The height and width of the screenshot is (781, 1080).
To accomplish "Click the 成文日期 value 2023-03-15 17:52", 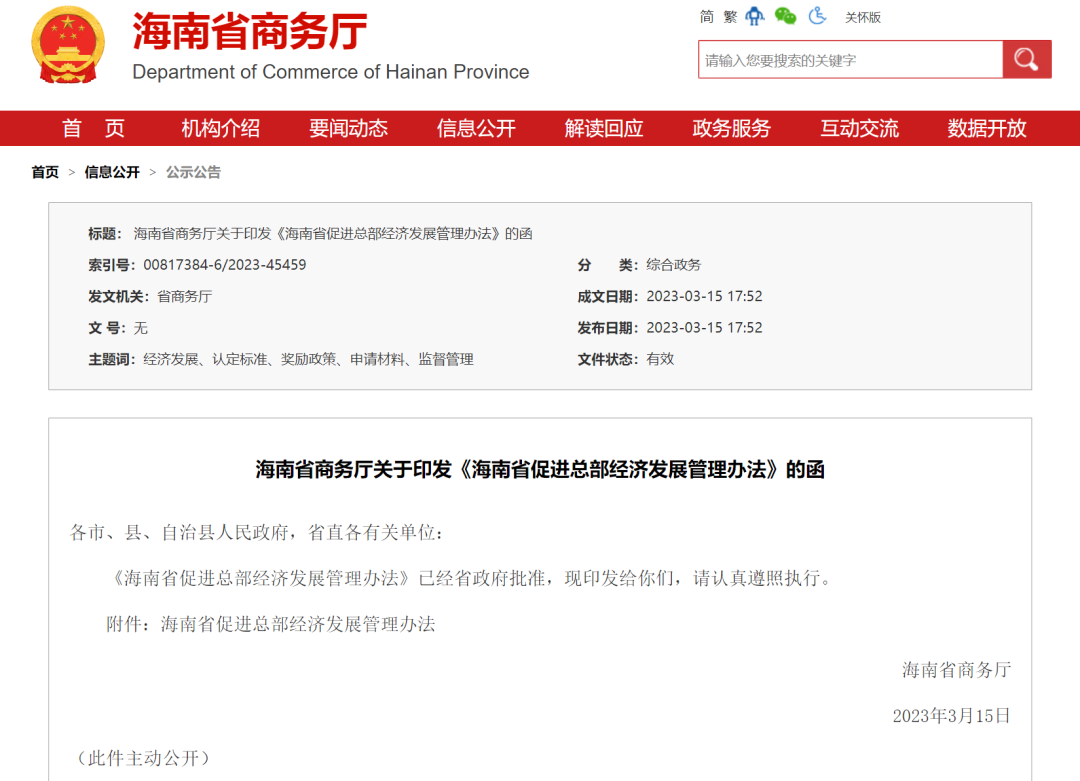I will 704,296.
